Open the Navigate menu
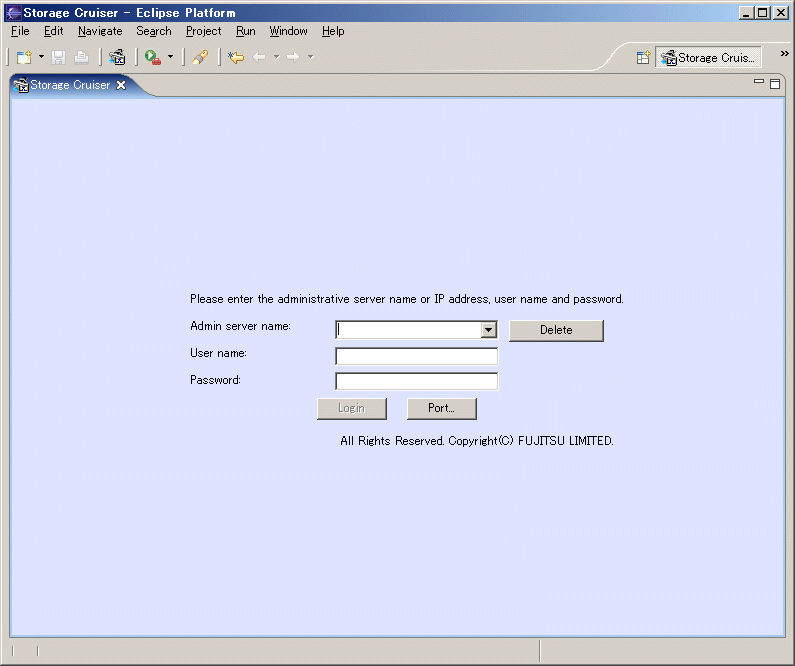This screenshot has height=666, width=795. click(100, 31)
